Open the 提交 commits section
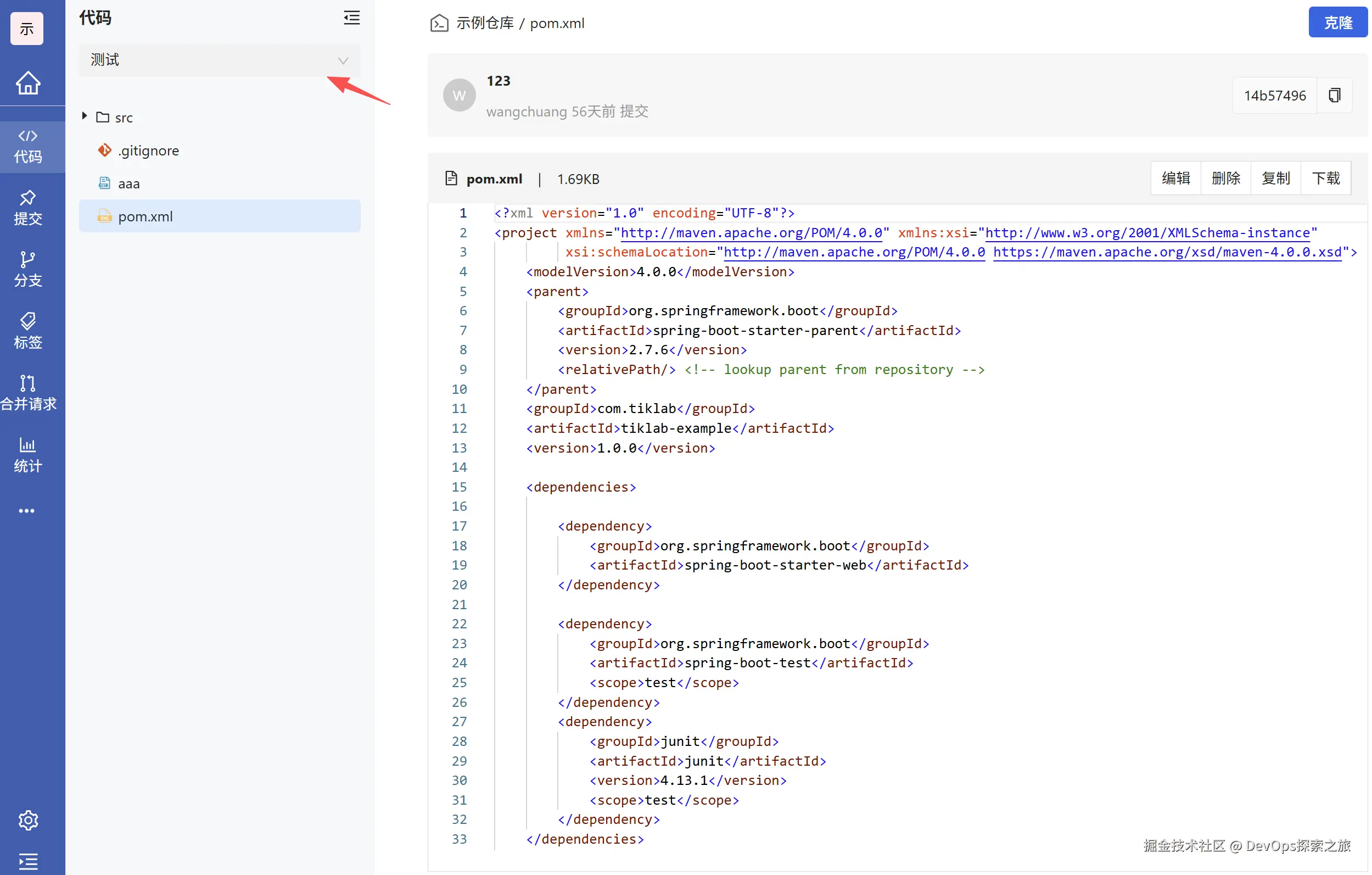 pos(27,208)
